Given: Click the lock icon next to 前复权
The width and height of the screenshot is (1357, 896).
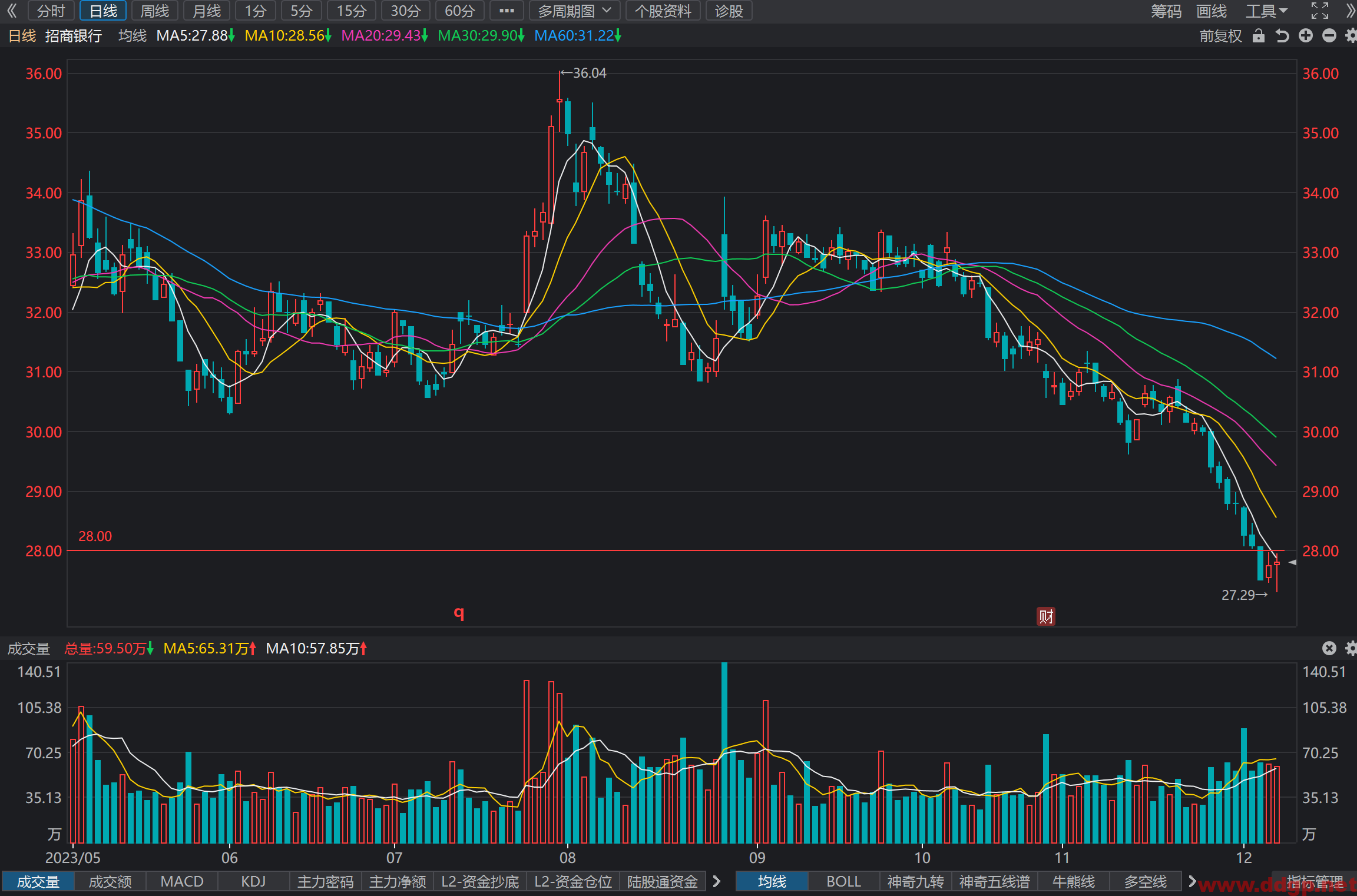Looking at the screenshot, I should 1259,36.
